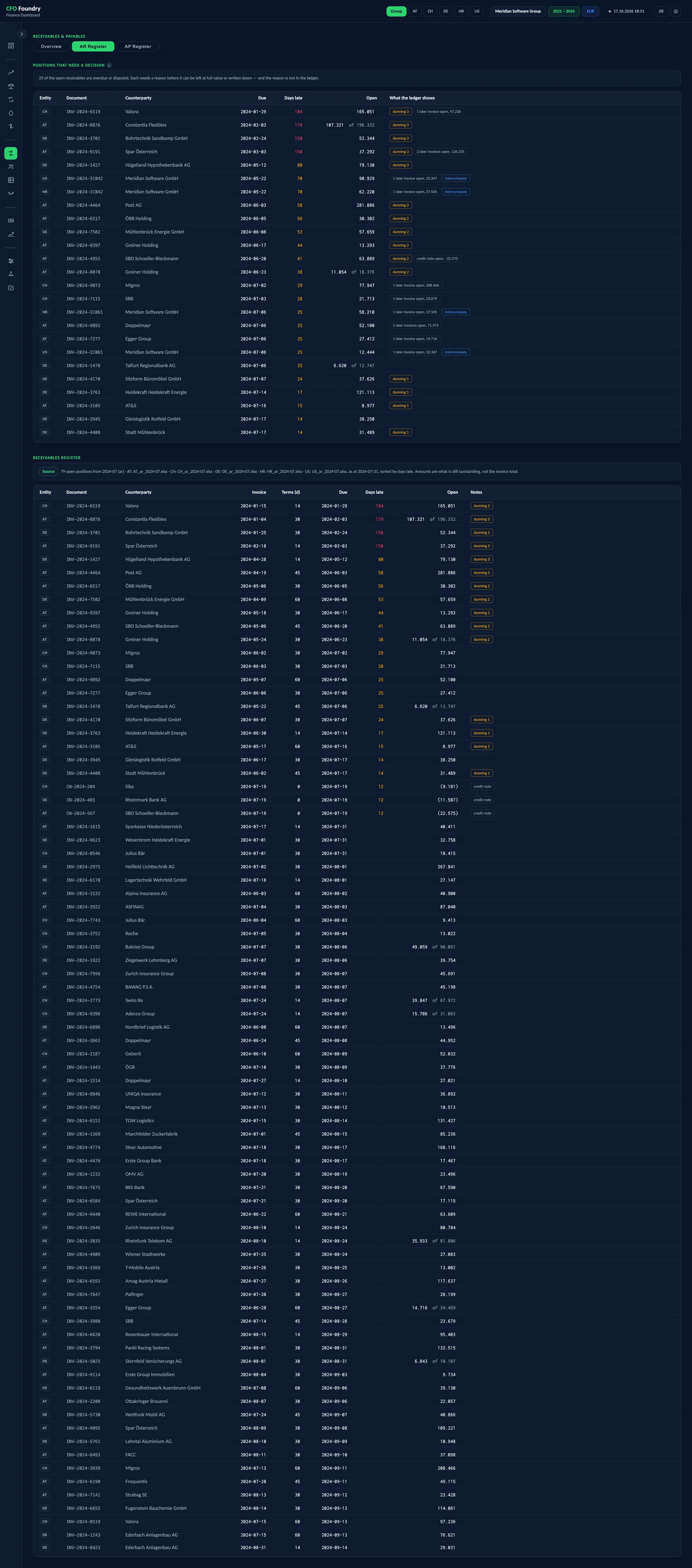692x1568 pixels.
Task: Click the highlighted green receivables arrows icon
Action: pos(11,153)
